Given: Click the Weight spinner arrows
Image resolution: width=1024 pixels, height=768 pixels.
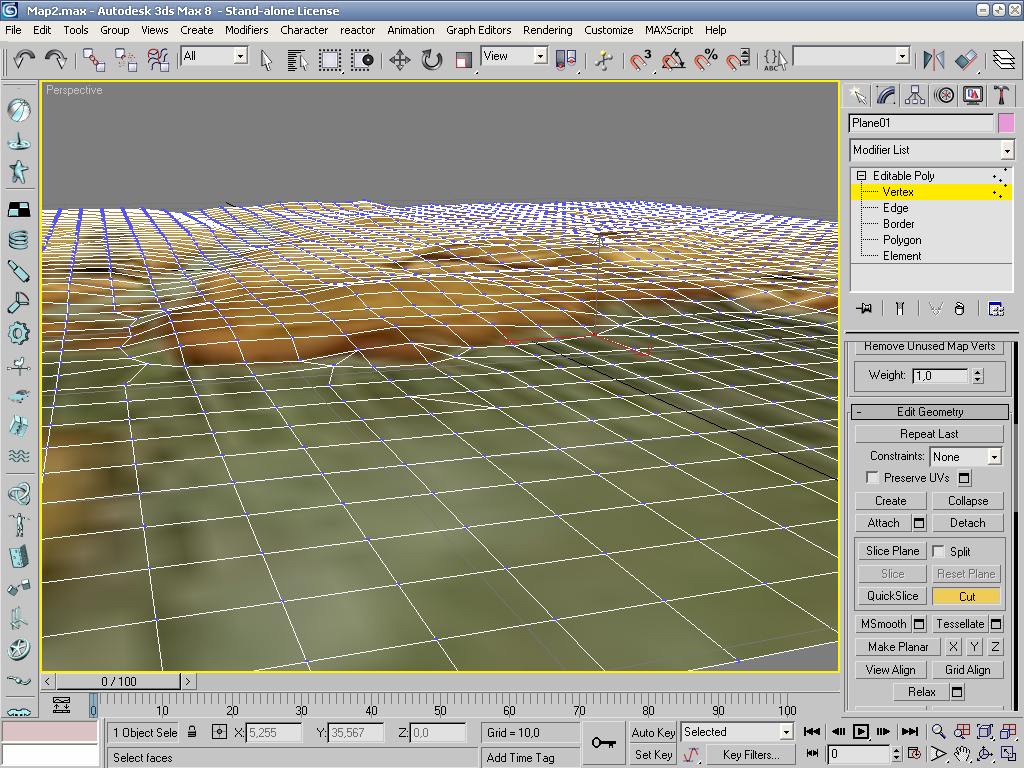Looking at the screenshot, I should point(977,376).
